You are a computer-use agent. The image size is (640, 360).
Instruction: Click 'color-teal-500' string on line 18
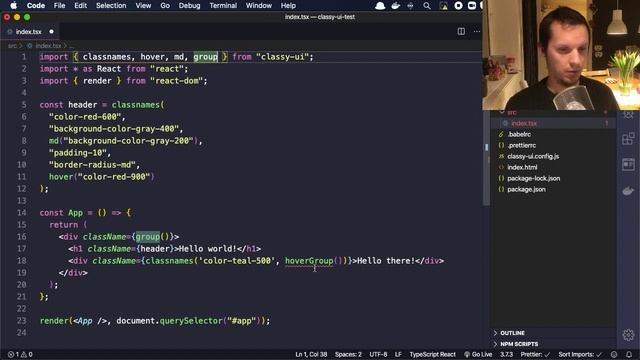click(x=237, y=261)
